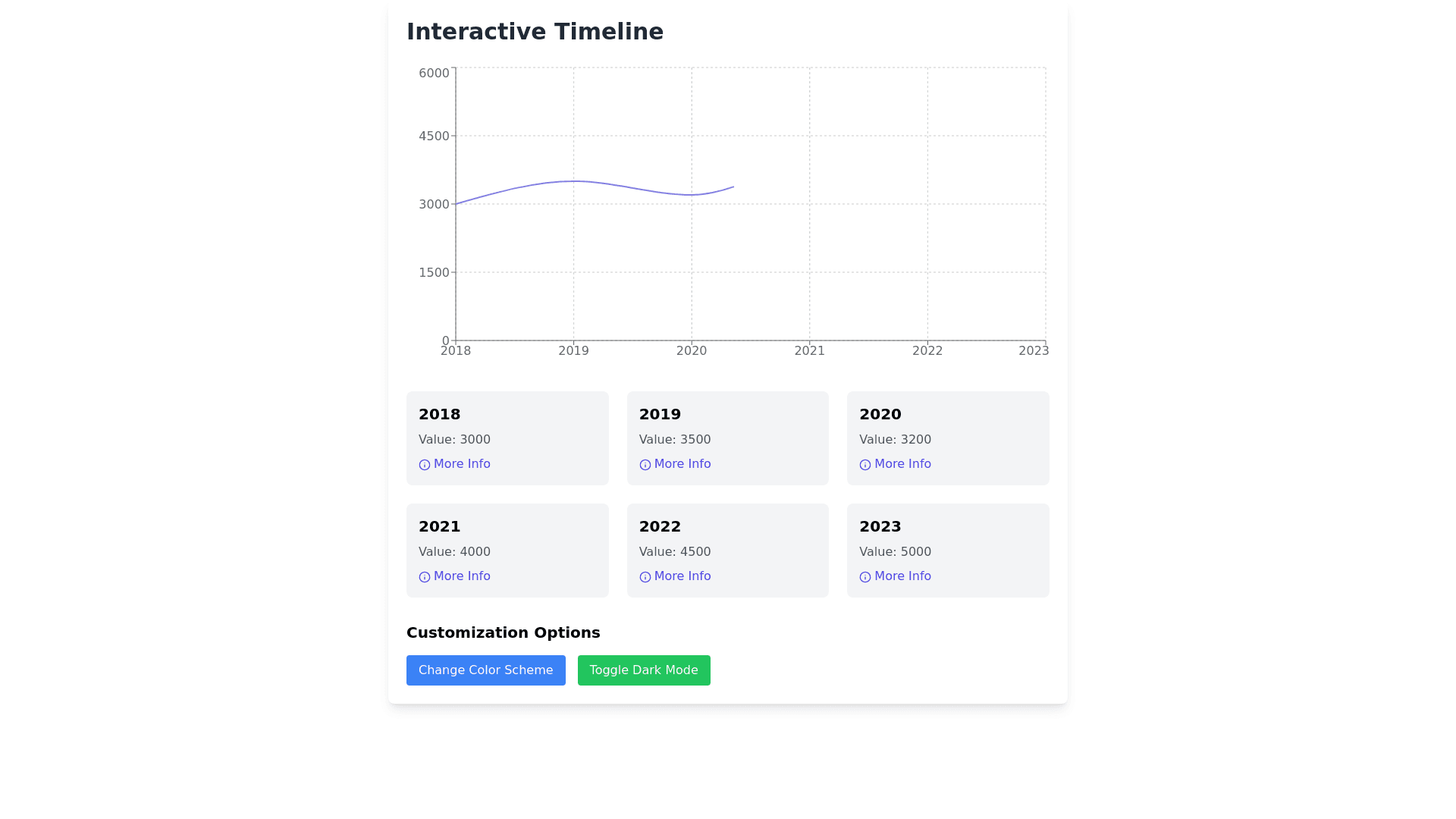
Task: Toggle Dark Mode using the green button
Action: tap(643, 670)
